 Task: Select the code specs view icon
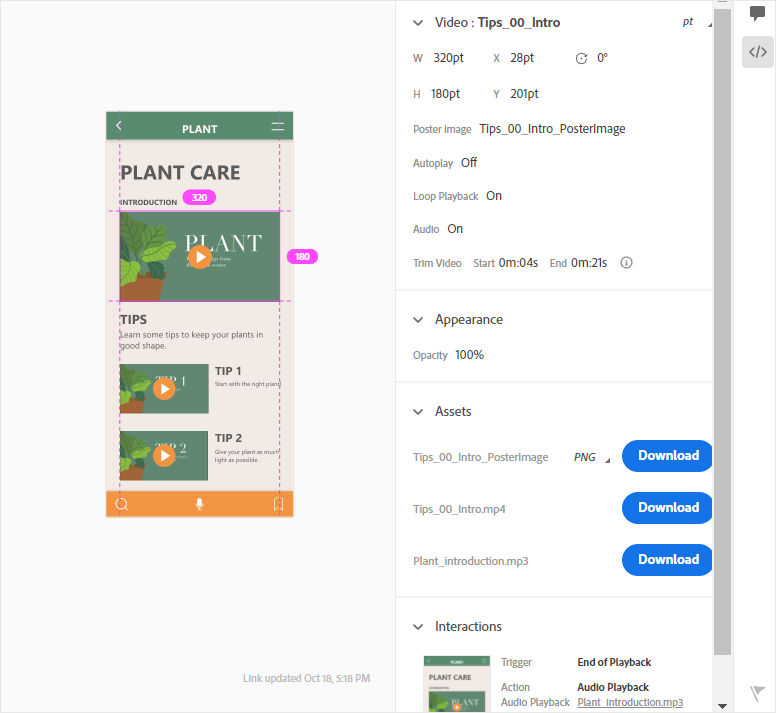click(758, 52)
